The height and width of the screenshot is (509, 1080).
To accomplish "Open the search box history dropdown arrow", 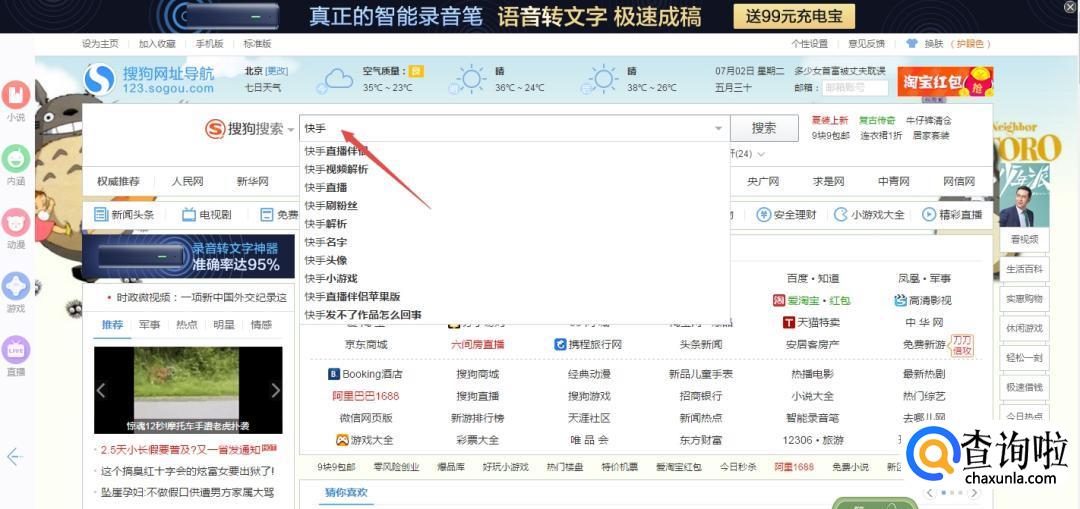I will point(718,129).
